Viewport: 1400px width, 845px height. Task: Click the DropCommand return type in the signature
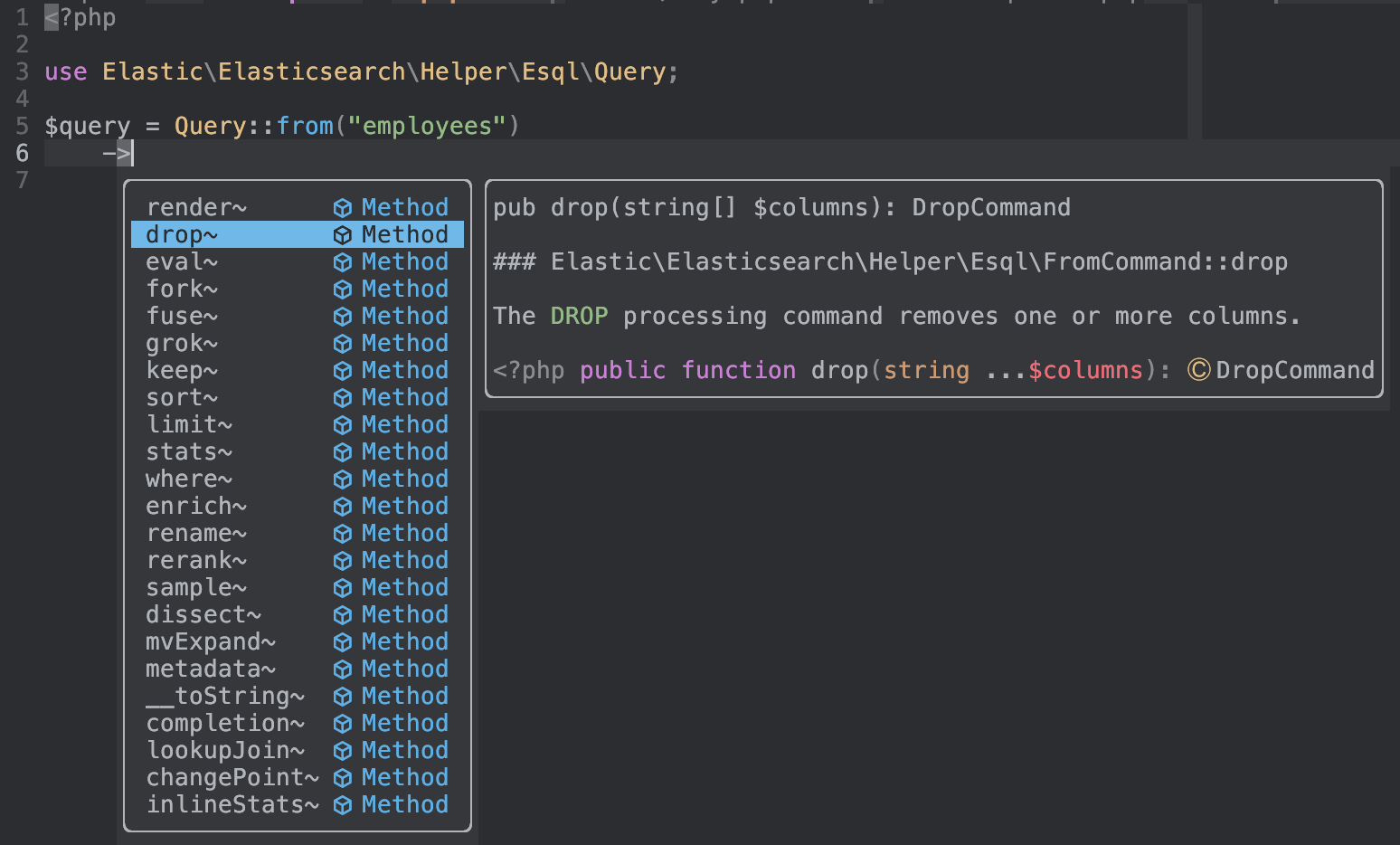(990, 207)
